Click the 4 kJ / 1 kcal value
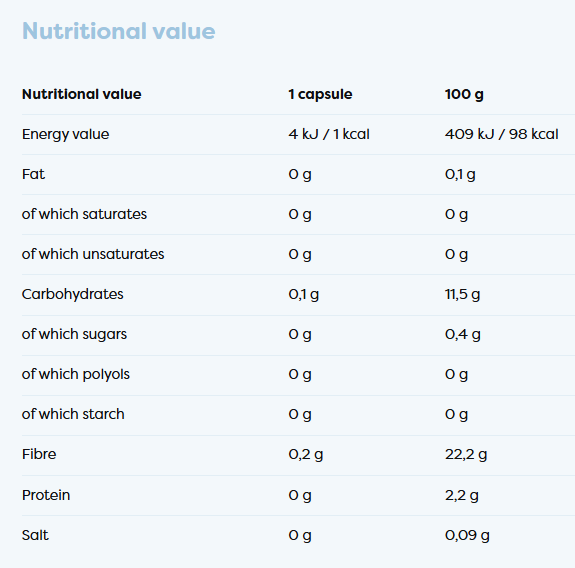Viewport: 575px width, 568px height. pyautogui.click(x=329, y=134)
